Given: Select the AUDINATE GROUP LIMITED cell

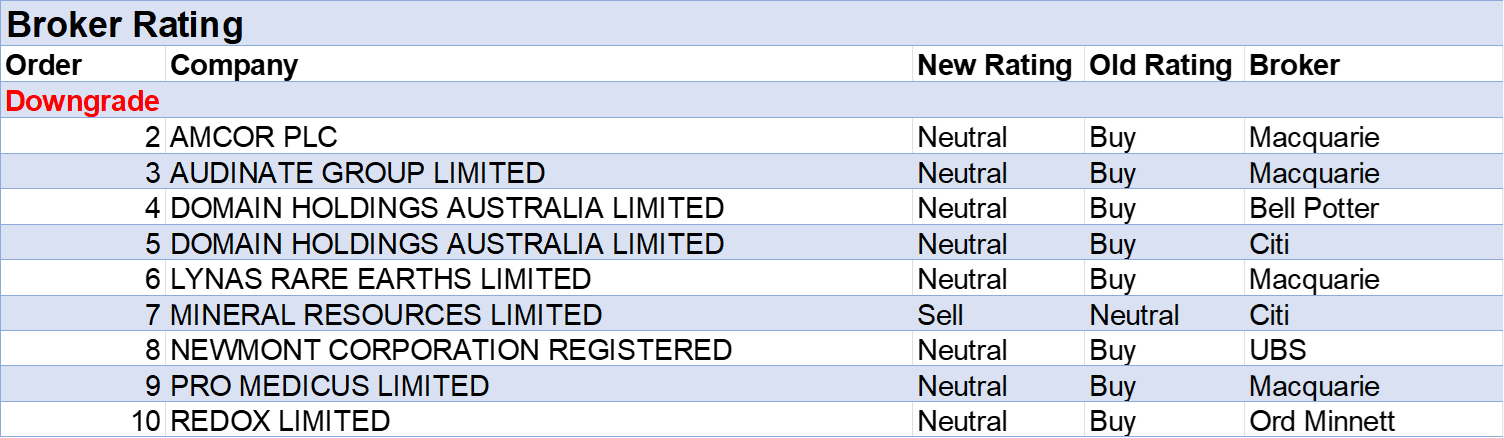Looking at the screenshot, I should click(357, 173).
